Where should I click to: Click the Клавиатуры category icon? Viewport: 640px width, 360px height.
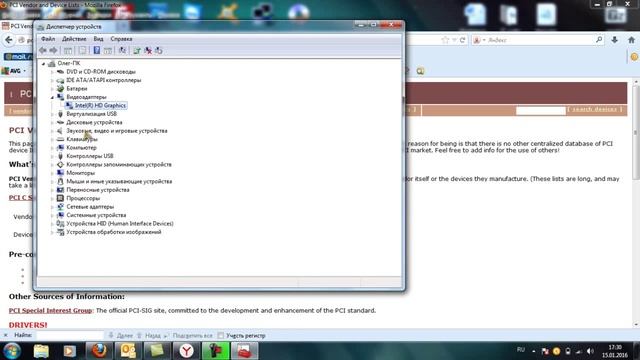pyautogui.click(x=60, y=139)
